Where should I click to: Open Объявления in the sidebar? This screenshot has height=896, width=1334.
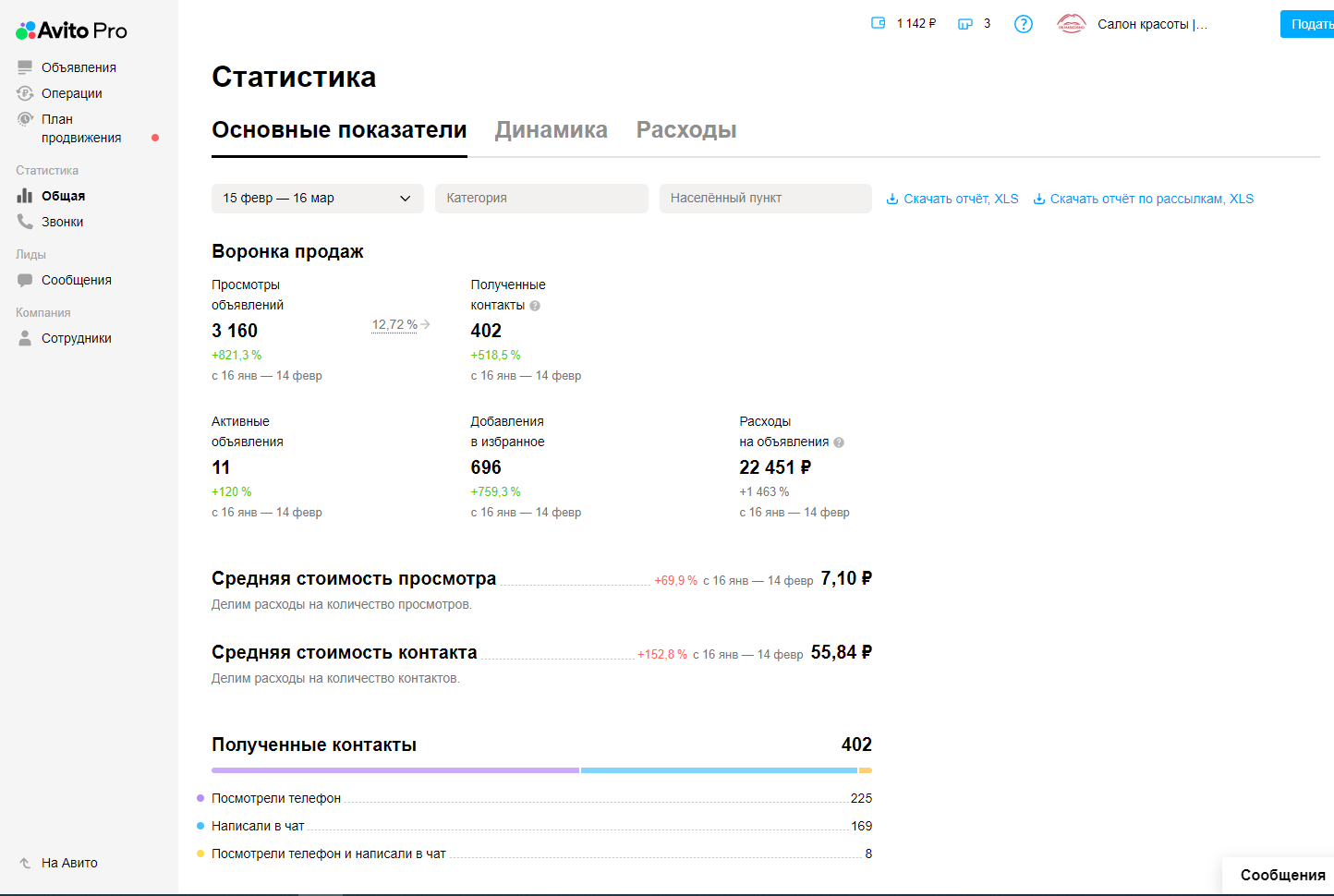(79, 67)
